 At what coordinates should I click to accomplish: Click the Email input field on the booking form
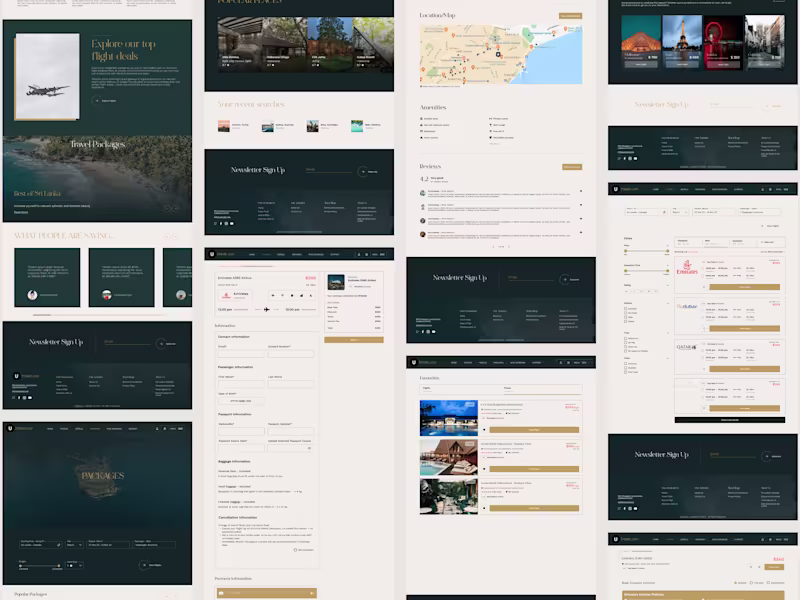click(x=241, y=354)
